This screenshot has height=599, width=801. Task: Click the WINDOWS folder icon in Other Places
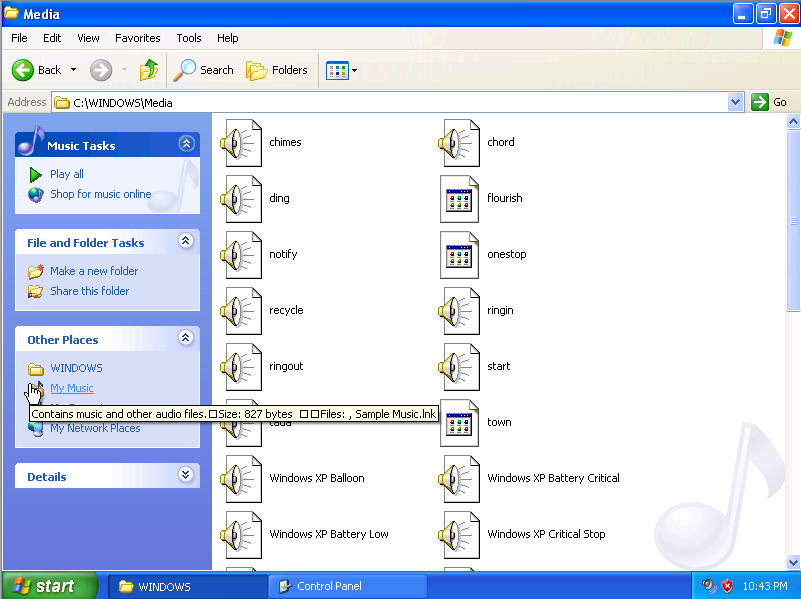[36, 368]
